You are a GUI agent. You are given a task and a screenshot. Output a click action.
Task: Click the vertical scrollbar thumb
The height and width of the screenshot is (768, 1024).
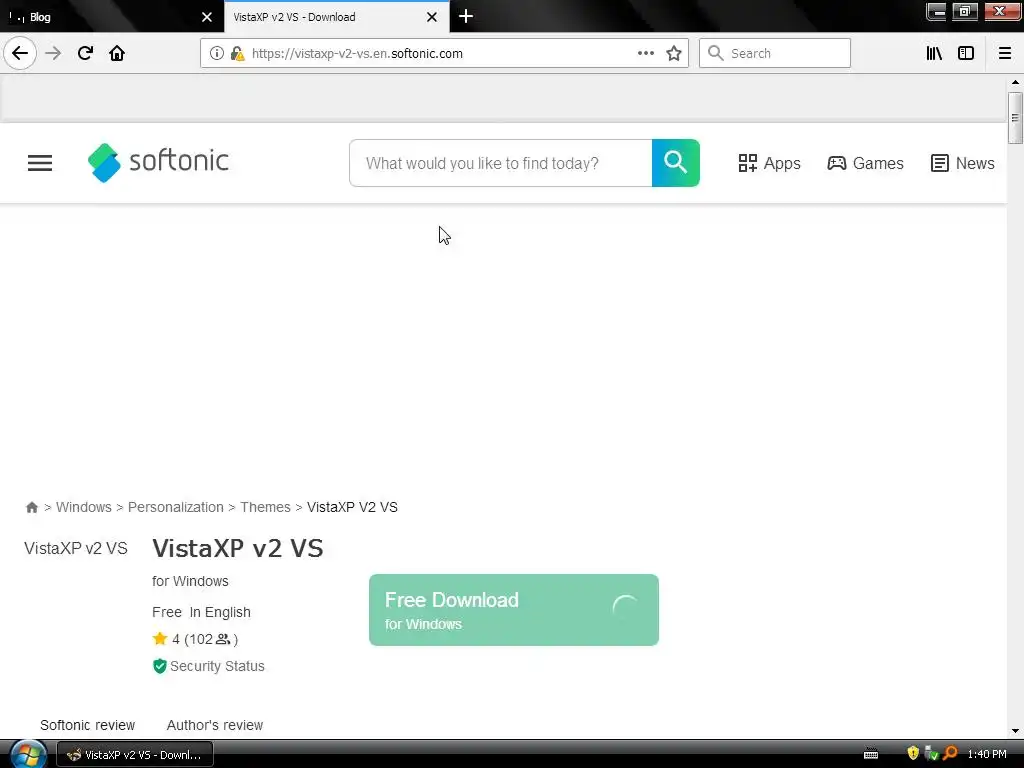(x=1015, y=118)
